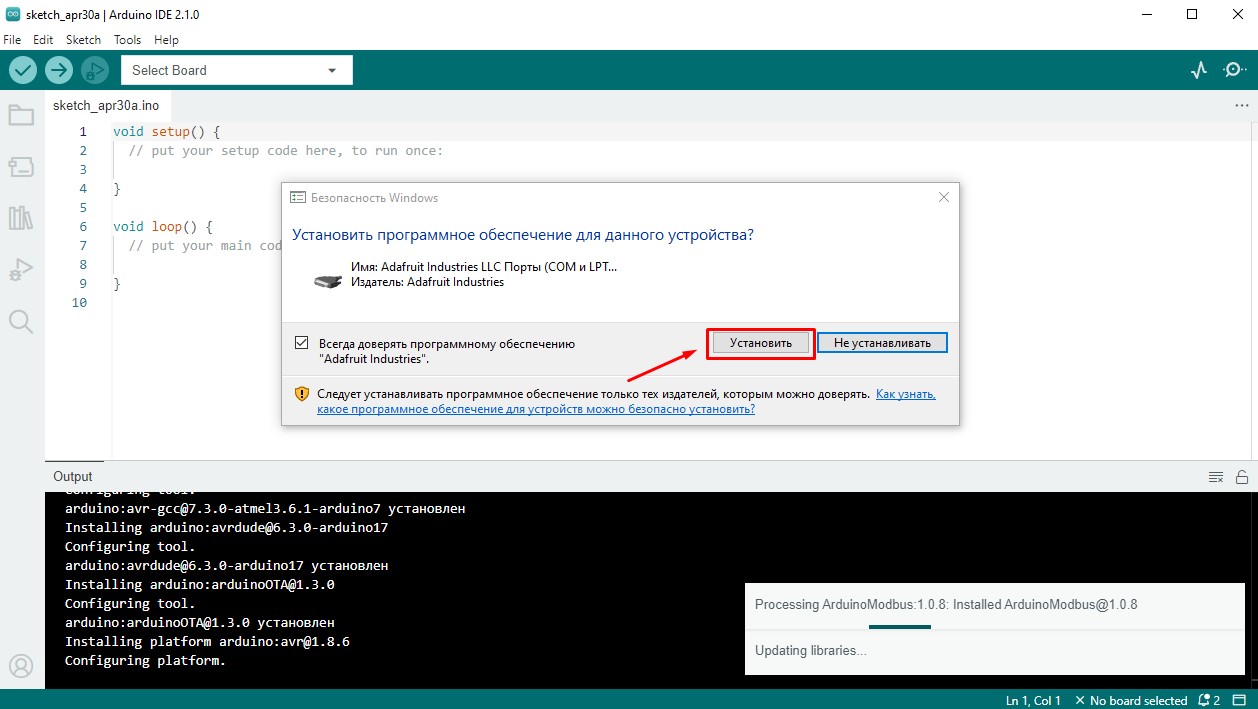Screen dimensions: 1258x709
Task: Open the Select Board dropdown
Action: click(x=237, y=70)
